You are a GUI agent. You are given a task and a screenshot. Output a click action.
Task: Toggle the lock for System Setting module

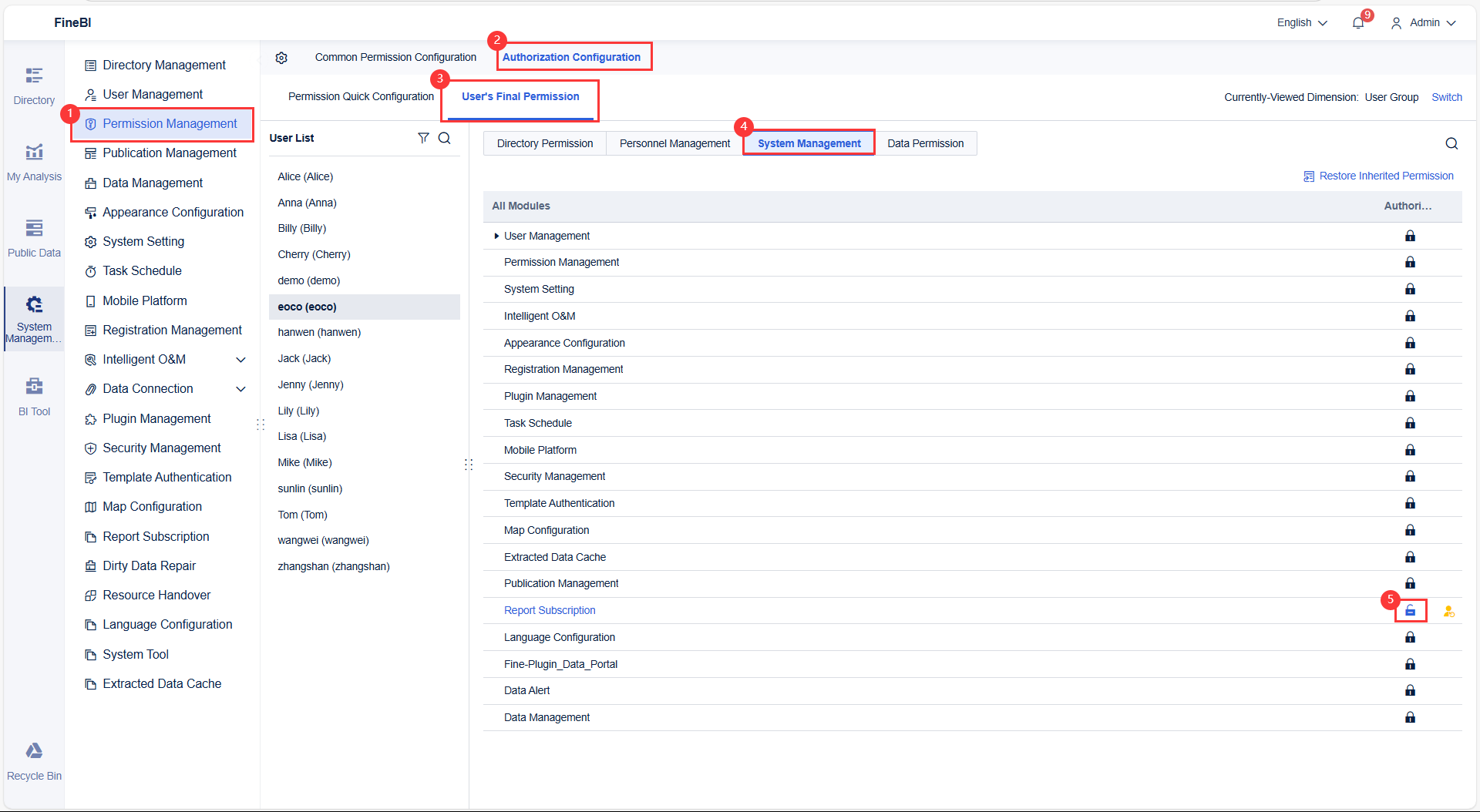tap(1410, 289)
